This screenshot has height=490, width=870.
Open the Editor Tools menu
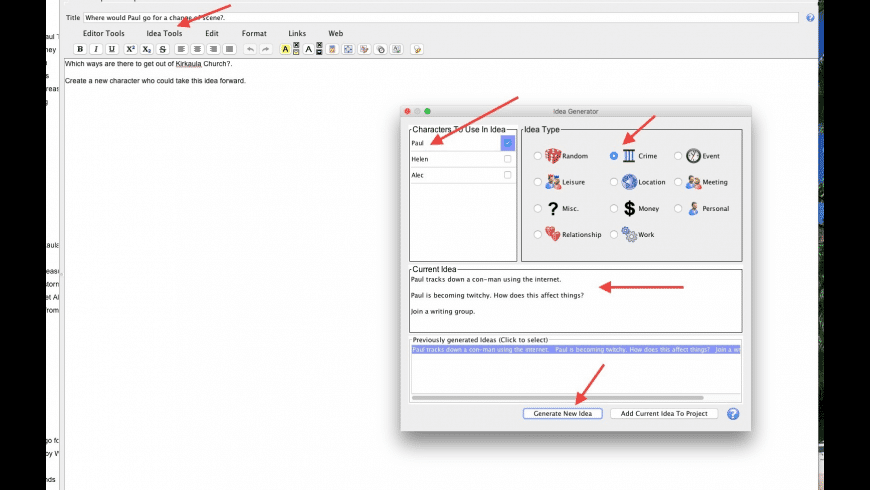click(x=104, y=33)
